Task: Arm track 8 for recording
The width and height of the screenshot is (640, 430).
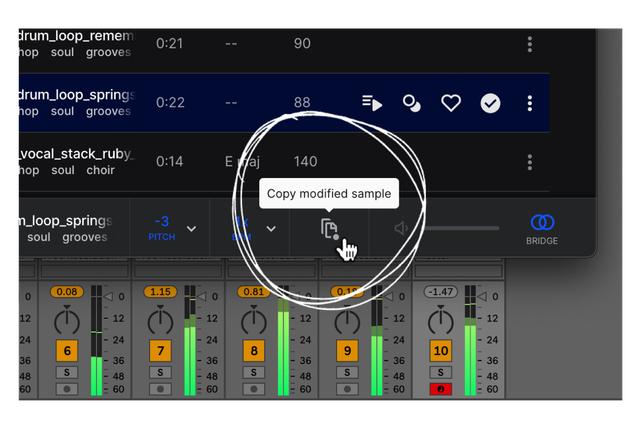Action: [254, 389]
